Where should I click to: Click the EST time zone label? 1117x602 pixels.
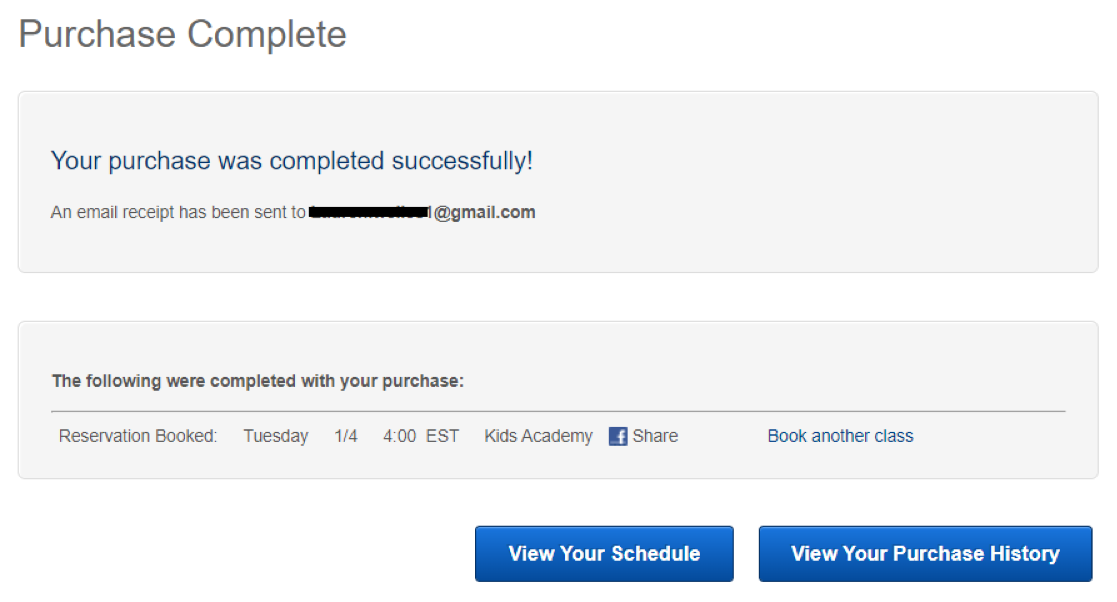coord(442,436)
